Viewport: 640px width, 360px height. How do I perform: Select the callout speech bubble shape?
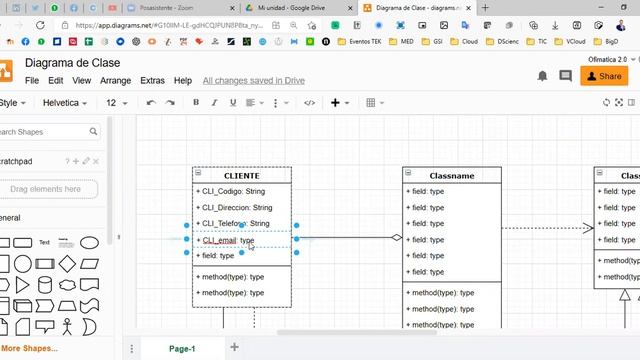tap(45, 327)
